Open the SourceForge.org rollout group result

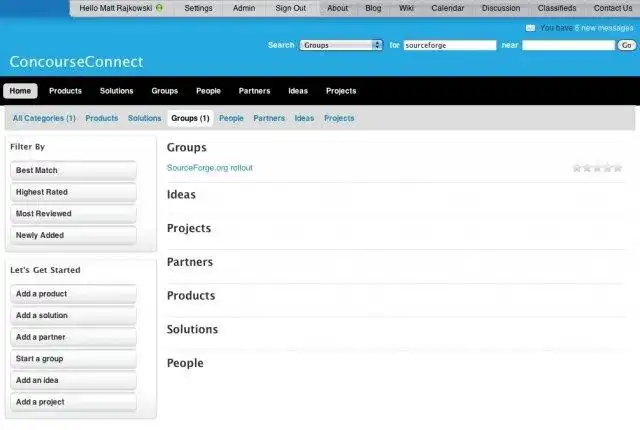point(210,168)
